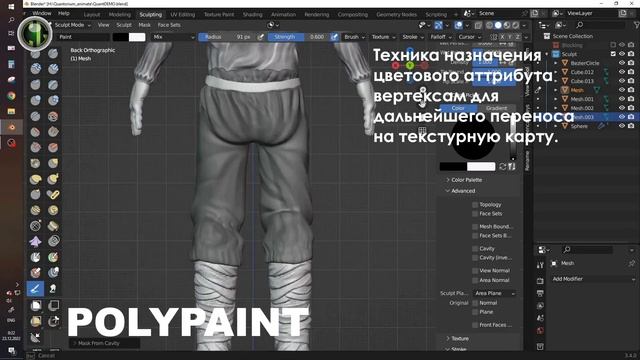The image size is (640, 360).
Task: Select Mesh.001 in the outliner
Action: click(582, 99)
